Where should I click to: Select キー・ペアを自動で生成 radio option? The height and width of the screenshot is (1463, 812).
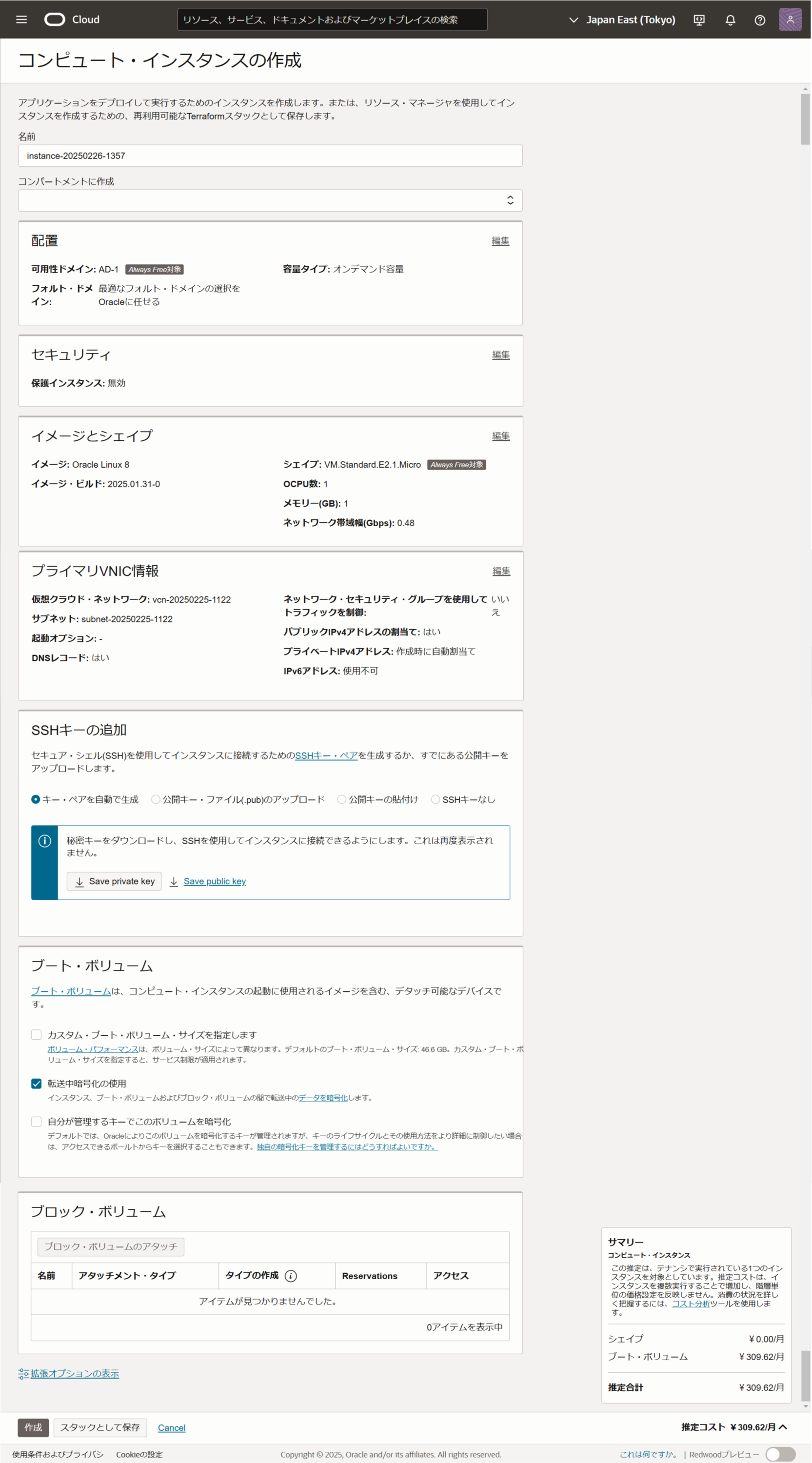36,799
